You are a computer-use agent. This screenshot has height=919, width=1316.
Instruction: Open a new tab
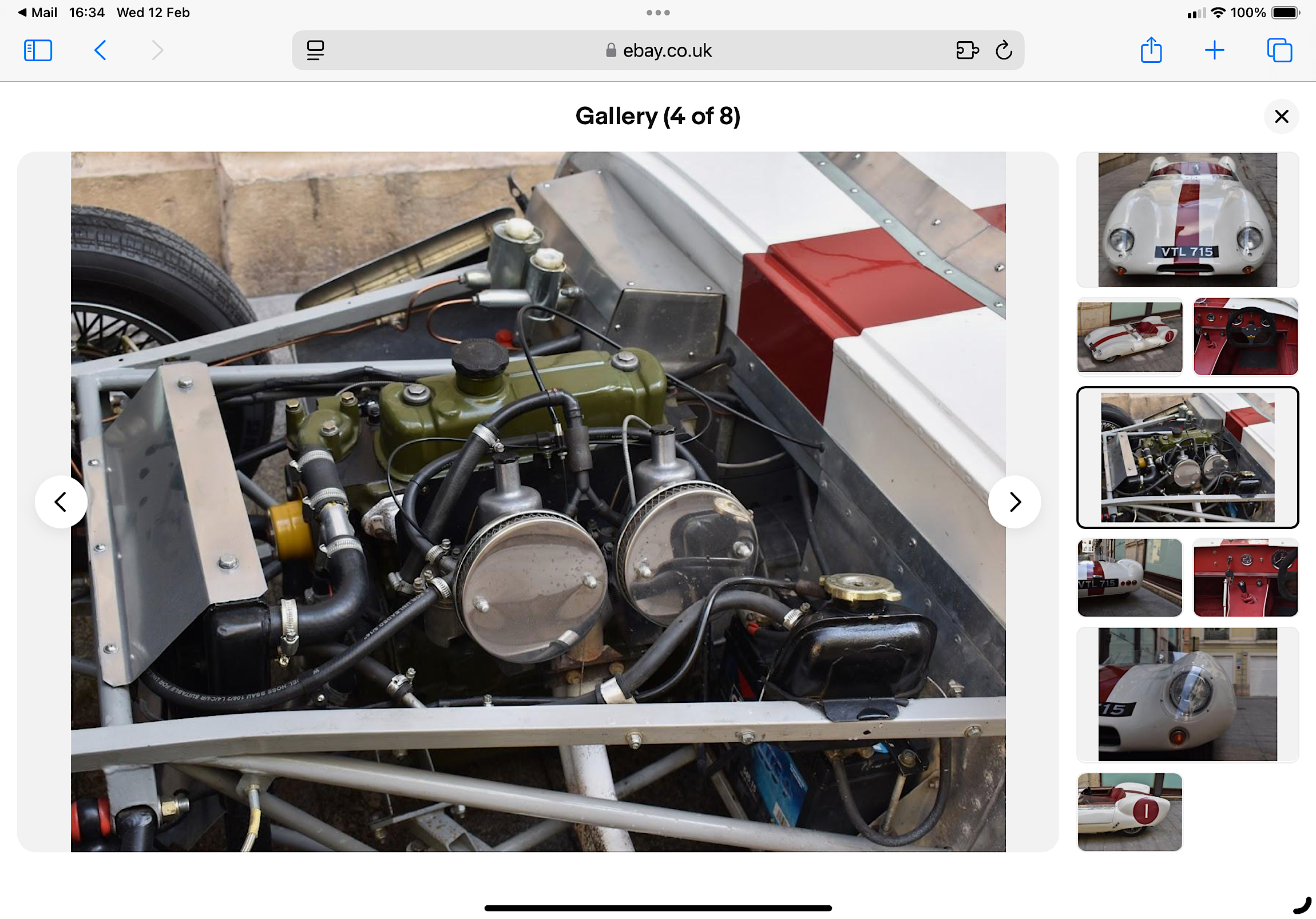pyautogui.click(x=1214, y=50)
